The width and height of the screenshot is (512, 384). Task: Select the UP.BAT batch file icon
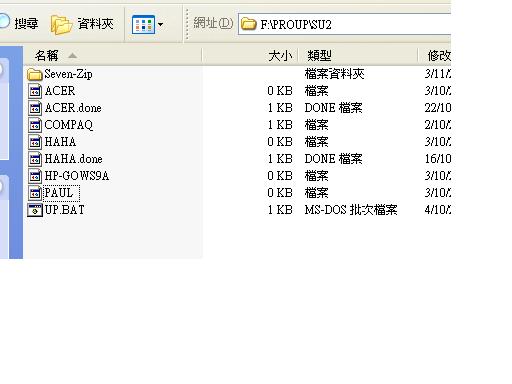[x=35, y=210]
